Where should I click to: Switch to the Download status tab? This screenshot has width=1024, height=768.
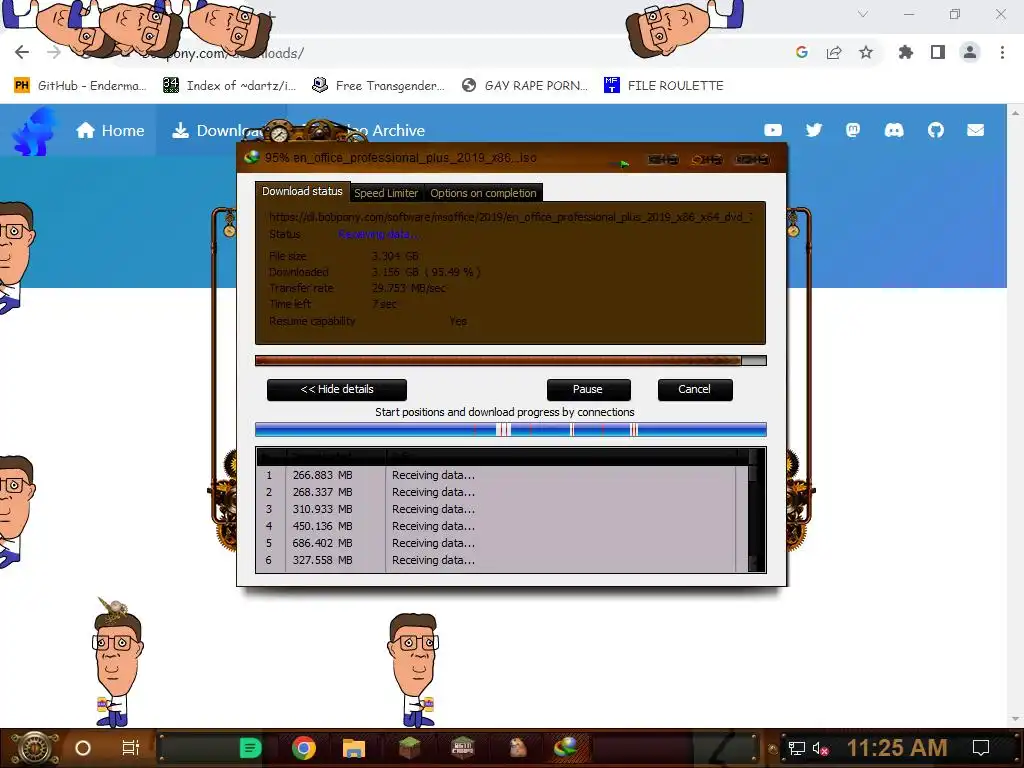pyautogui.click(x=302, y=191)
